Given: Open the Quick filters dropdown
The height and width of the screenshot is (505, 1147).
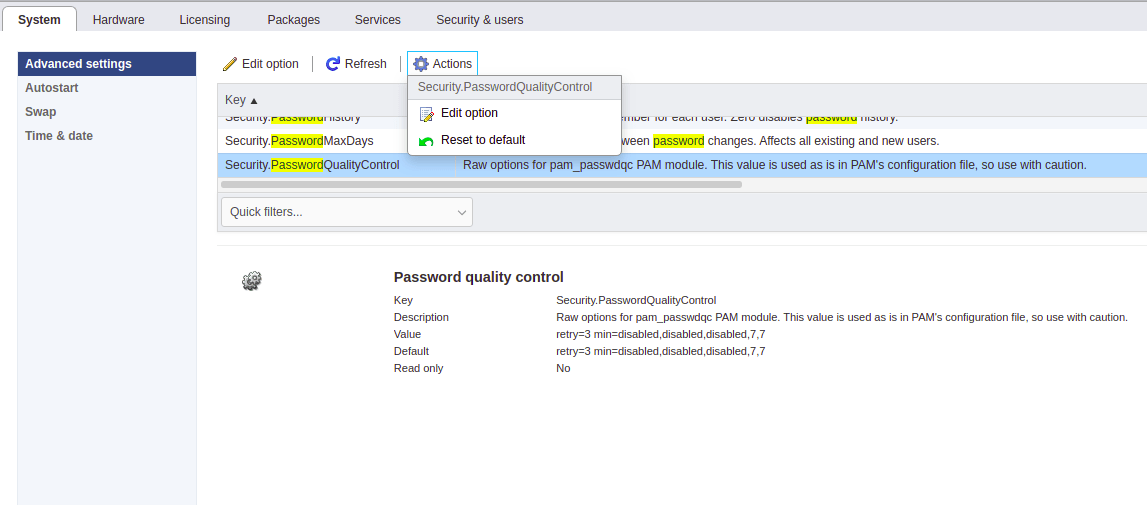Looking at the screenshot, I should (346, 212).
